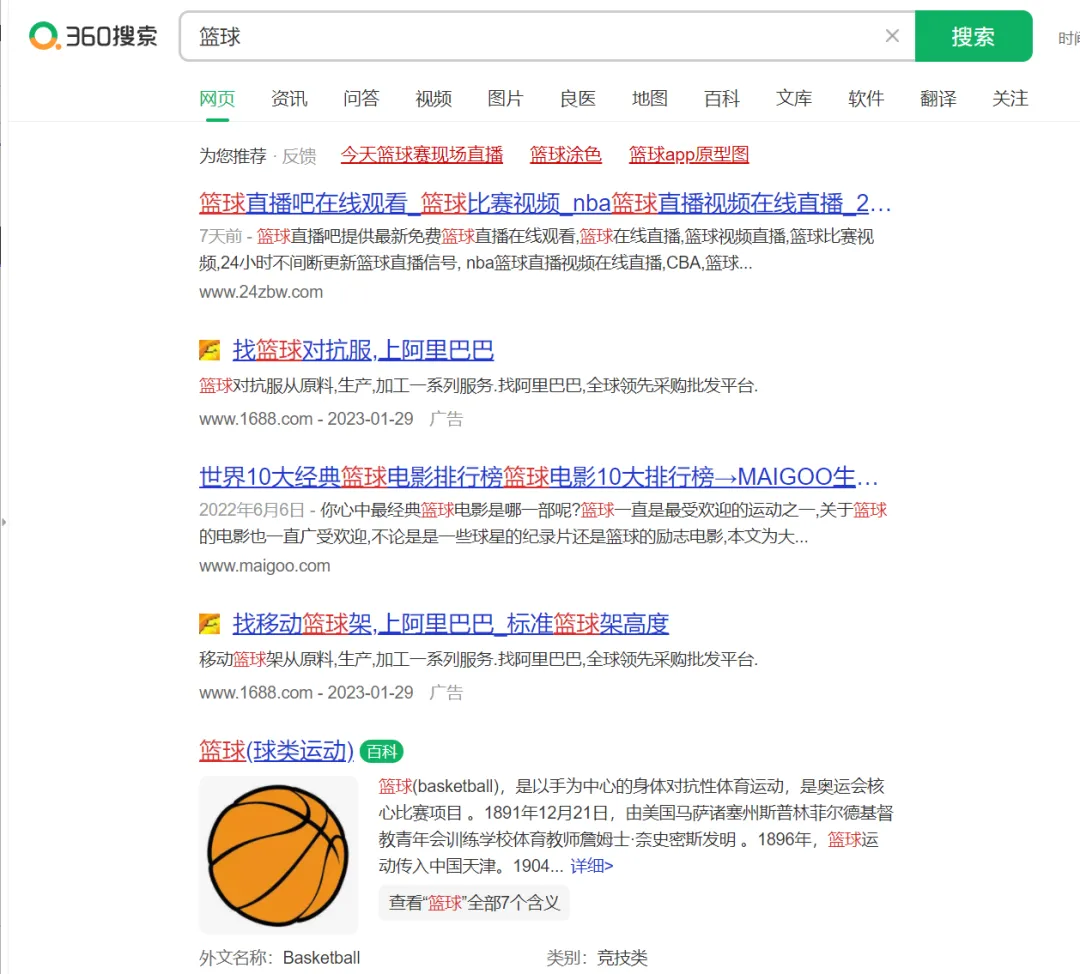Switch to the 视频 tab

[433, 99]
